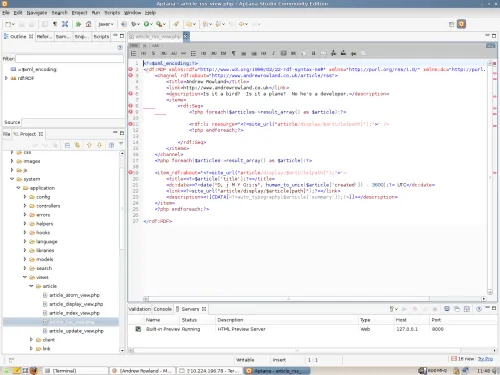Click the help icon in Outline panel
Screen dimensions: 500x375
pos(120,47)
